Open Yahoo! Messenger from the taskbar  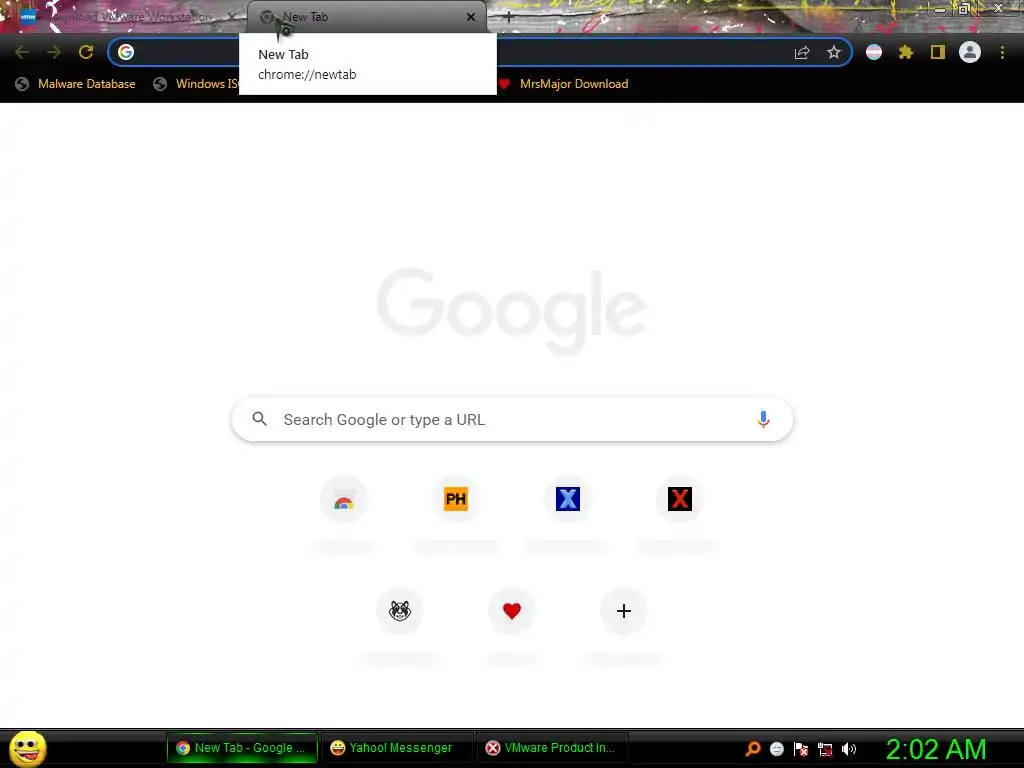[x=397, y=748]
